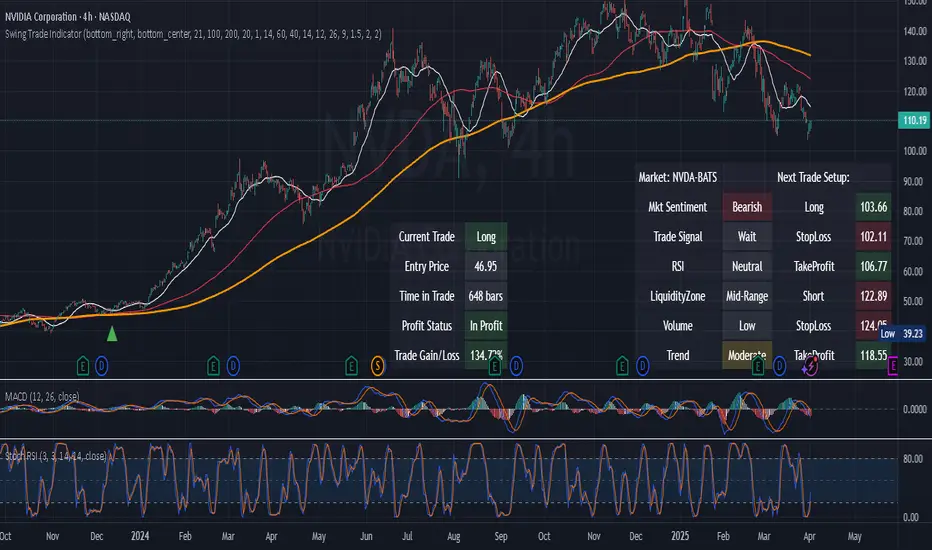Click the earnings marker in late February 2025
Image resolution: width=932 pixels, height=550 pixels.
(758, 366)
